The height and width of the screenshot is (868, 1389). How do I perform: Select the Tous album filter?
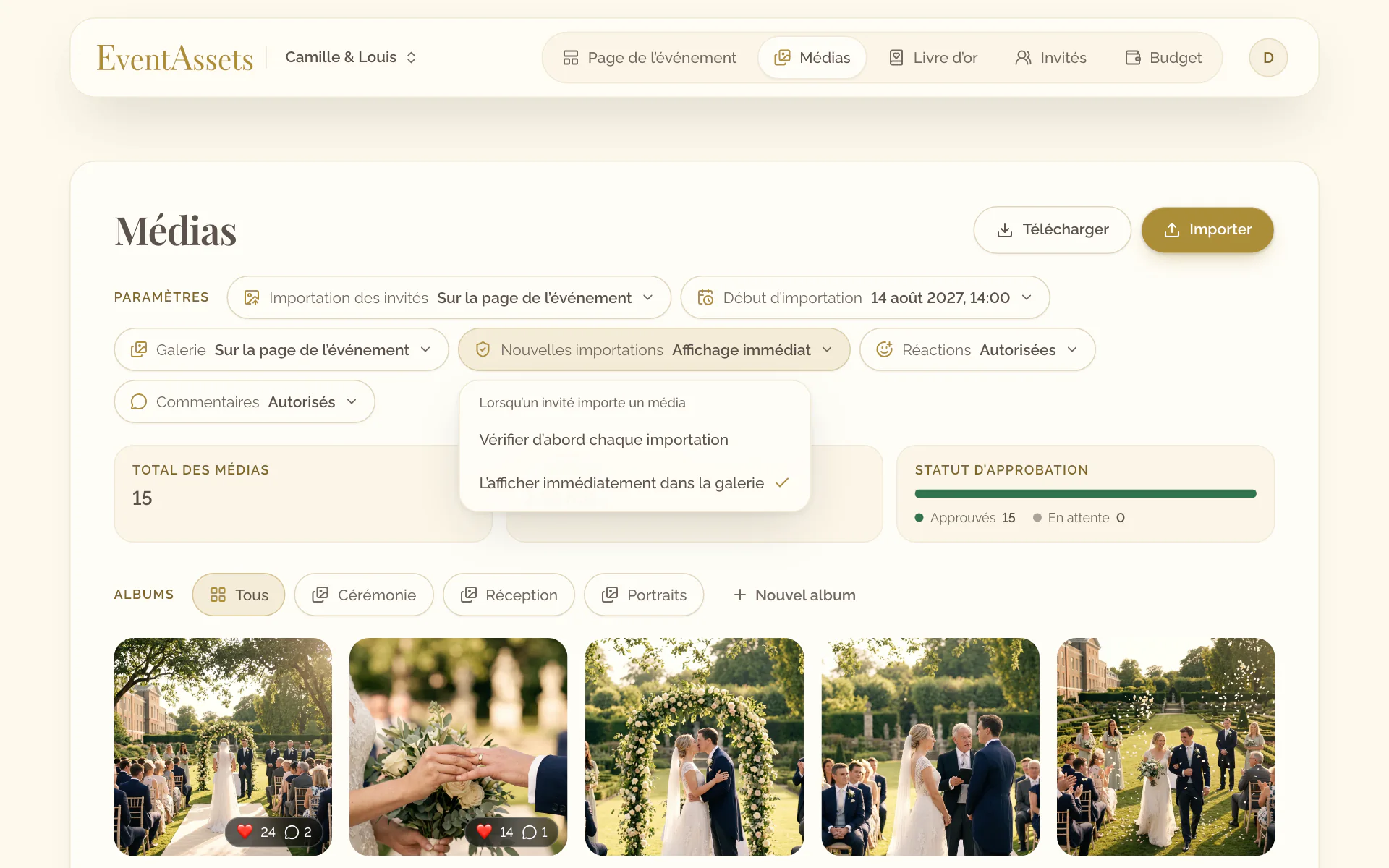click(x=239, y=595)
